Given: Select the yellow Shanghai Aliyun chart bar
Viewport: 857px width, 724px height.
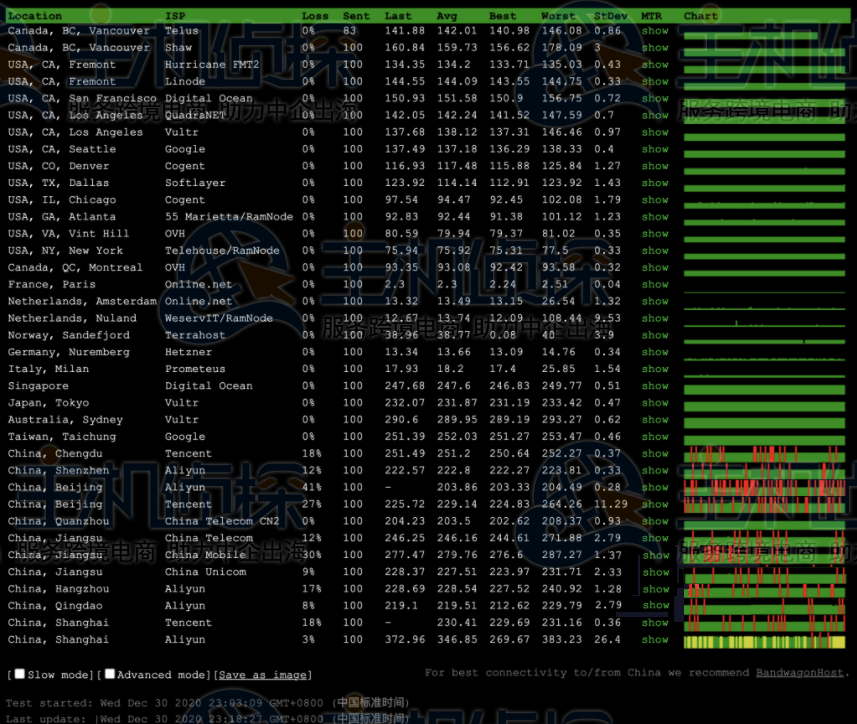Looking at the screenshot, I should click(x=766, y=641).
